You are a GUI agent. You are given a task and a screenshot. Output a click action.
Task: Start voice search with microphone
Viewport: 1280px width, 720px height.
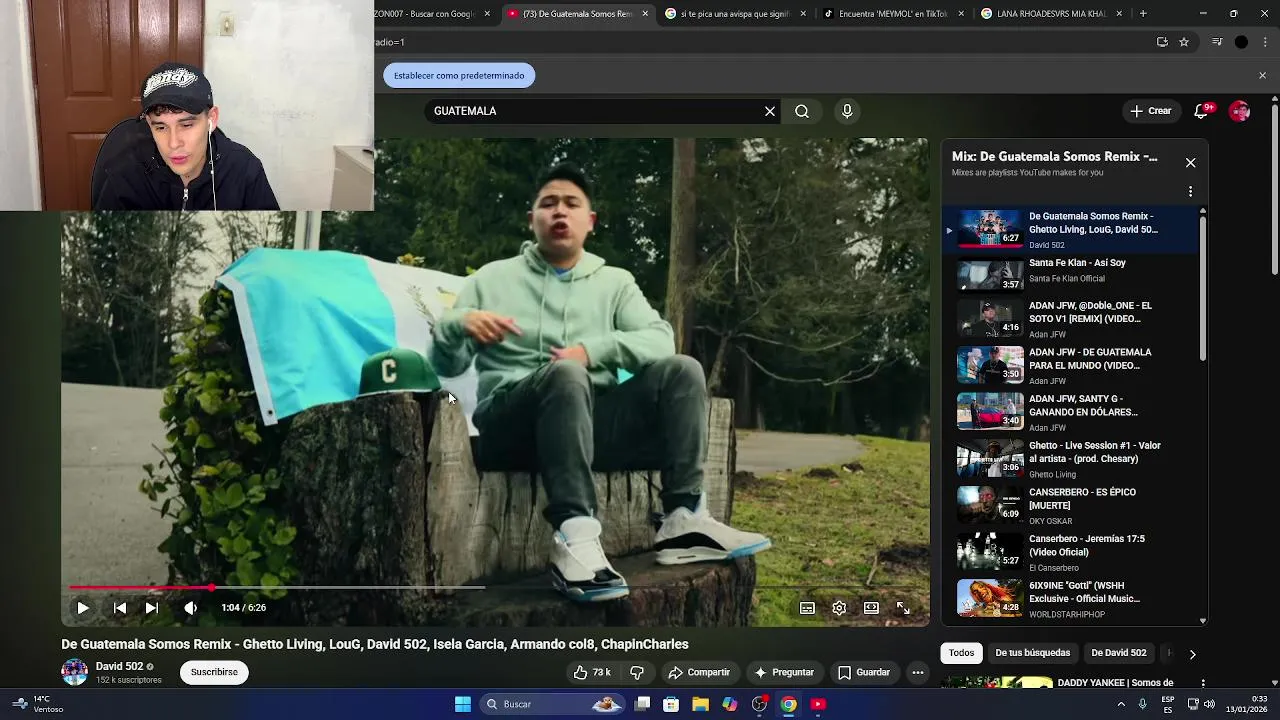click(847, 111)
